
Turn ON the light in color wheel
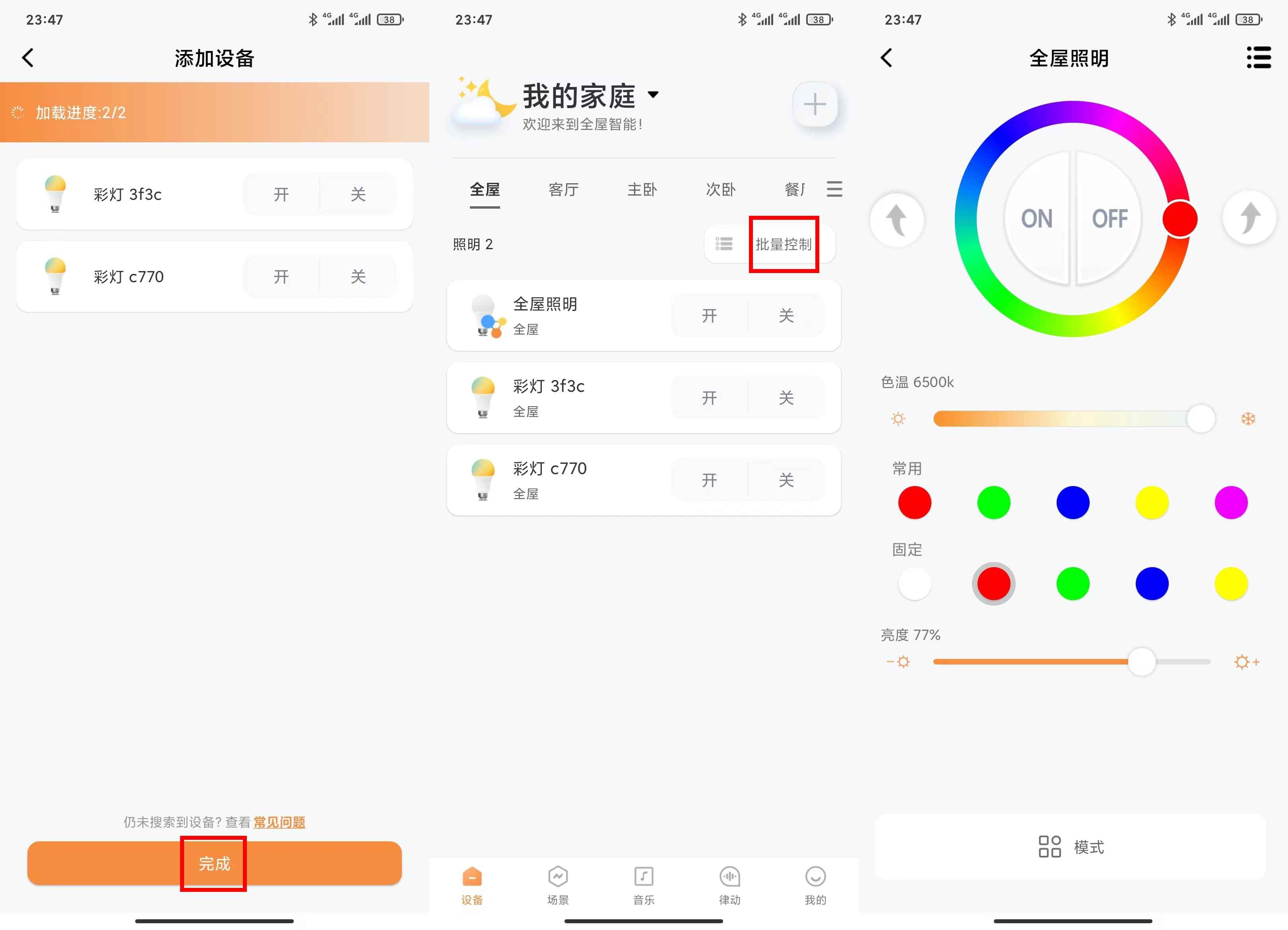(x=1036, y=219)
